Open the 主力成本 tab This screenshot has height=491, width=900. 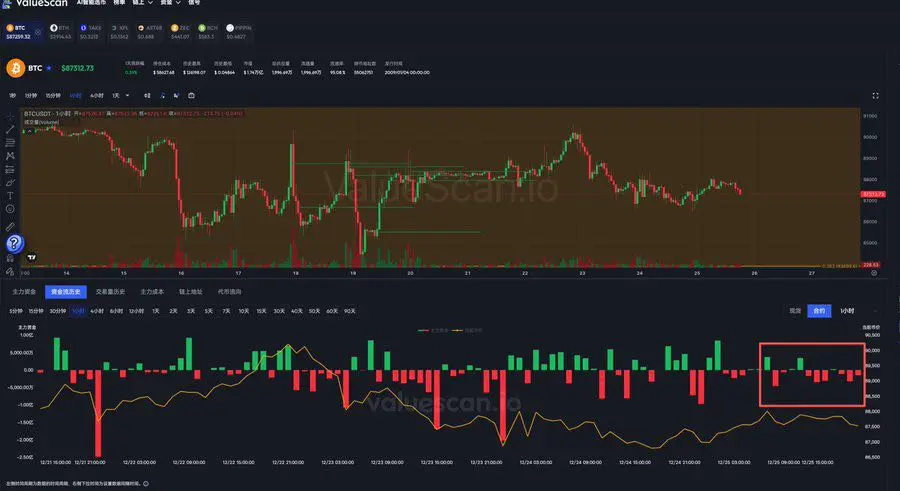(x=152, y=292)
